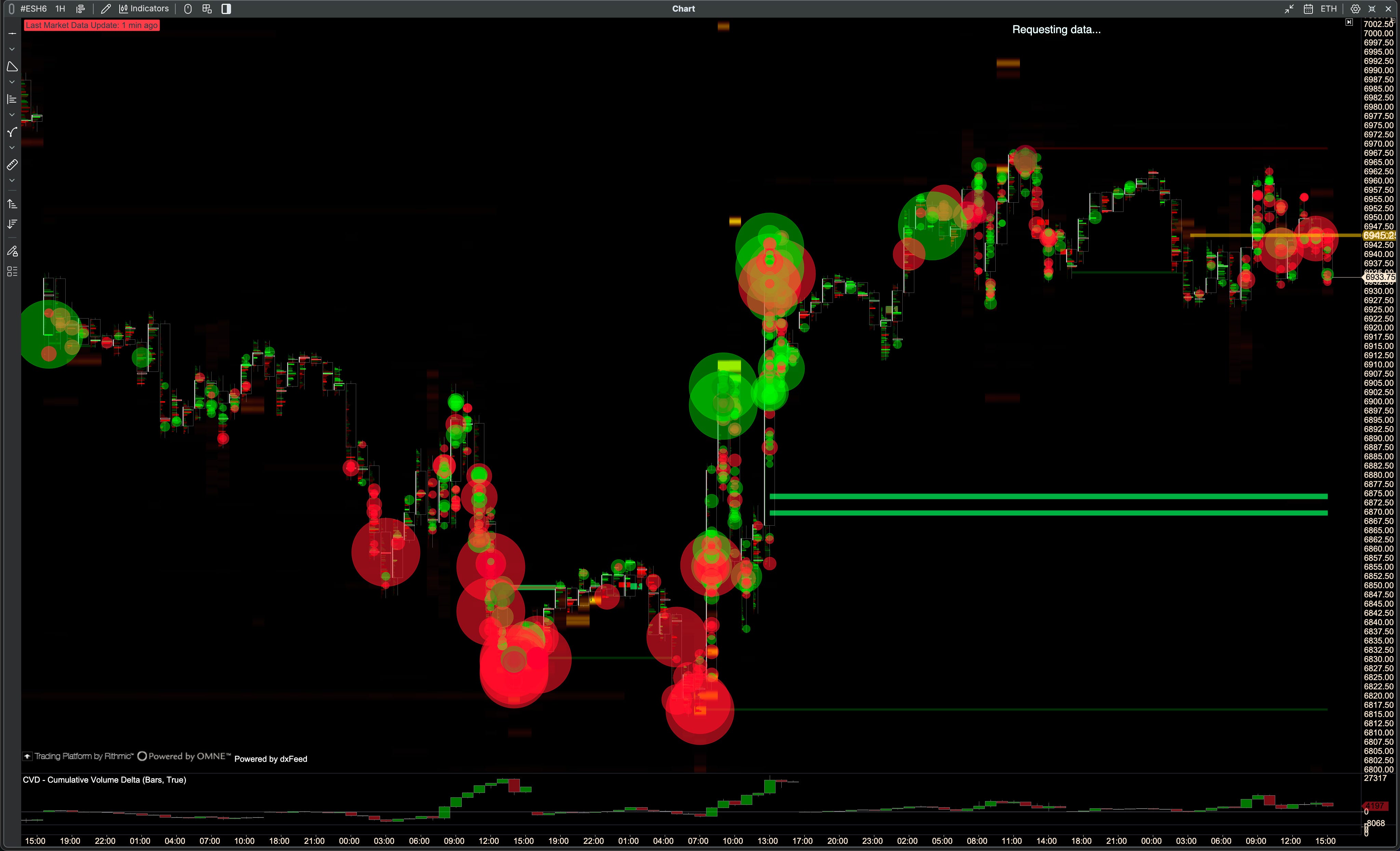Click the scroll-to-latest-bar arrow button

coord(1349,22)
